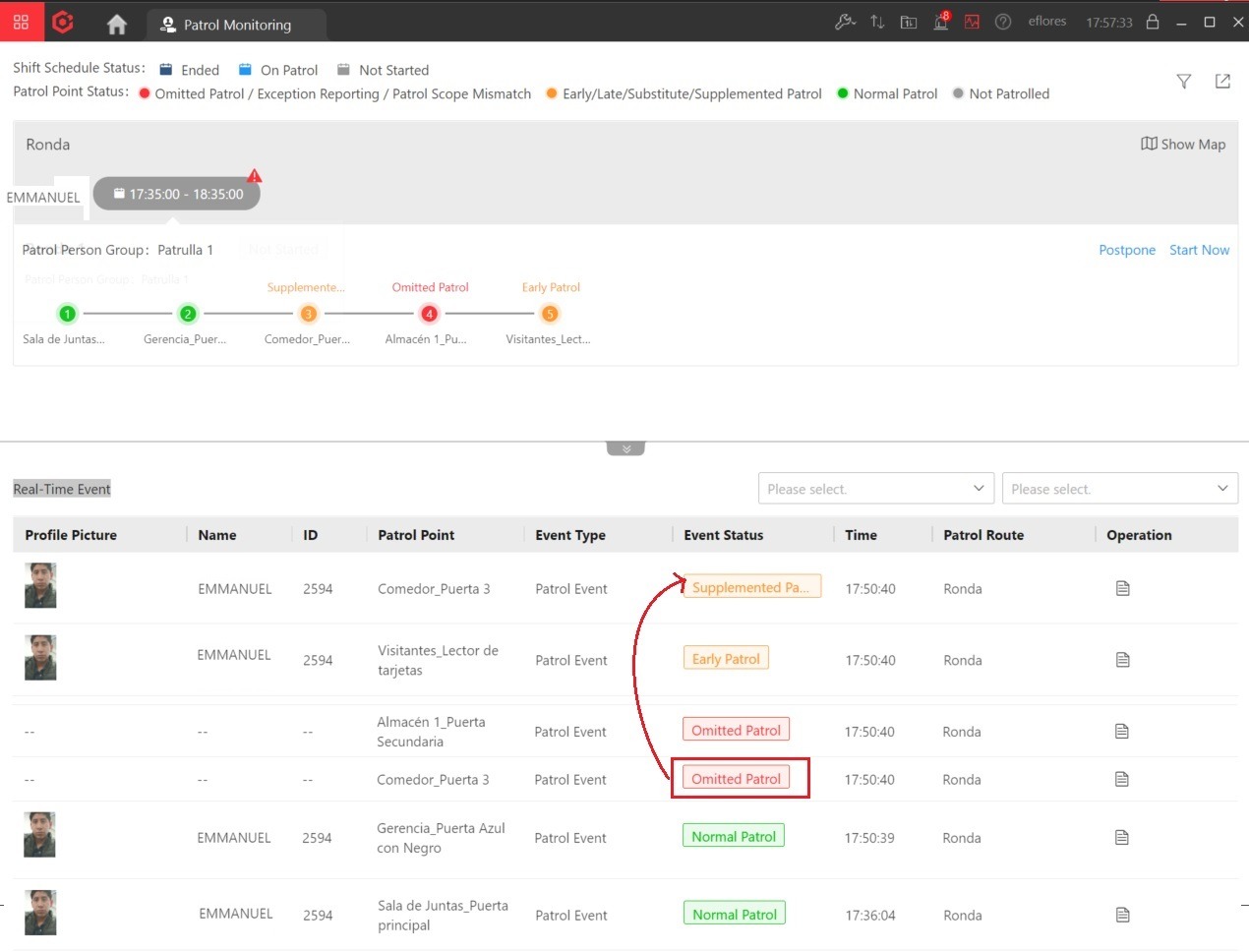Image resolution: width=1249 pixels, height=952 pixels.
Task: Open patrol monitoring in a separate window
Action: tap(1222, 82)
